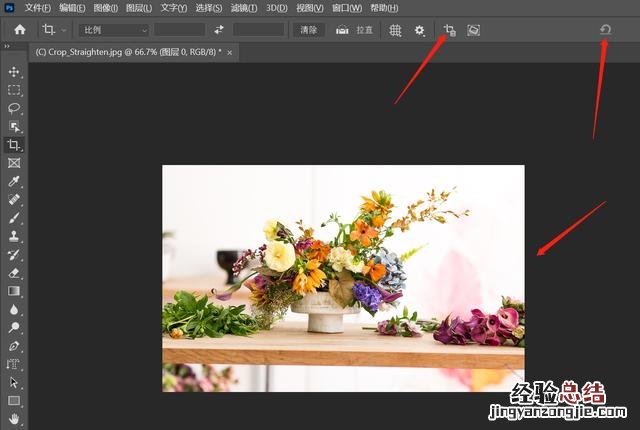Select the Gradient tool
The width and height of the screenshot is (640, 430).
click(14, 290)
